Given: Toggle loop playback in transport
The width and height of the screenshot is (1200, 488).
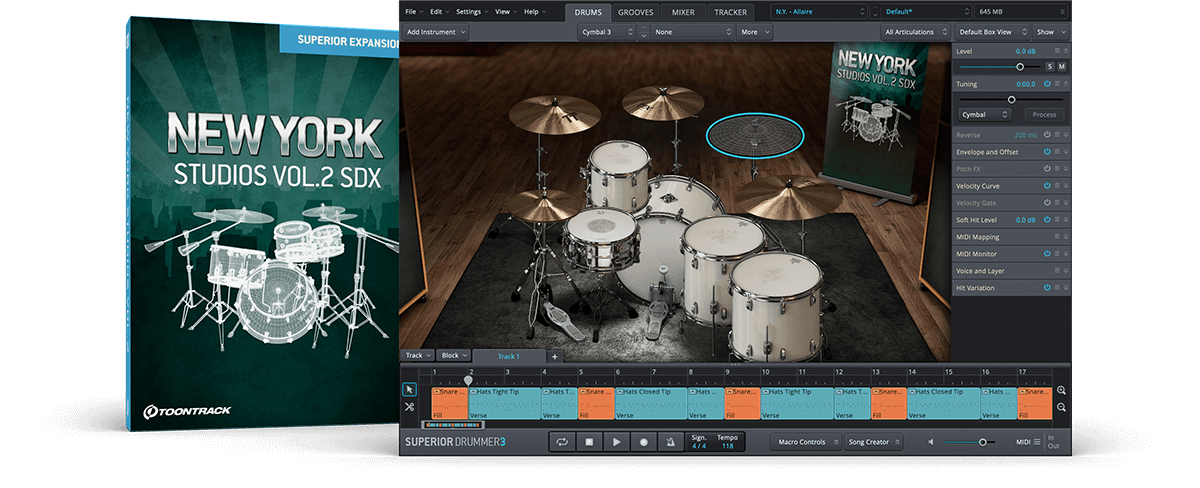Looking at the screenshot, I should [x=562, y=442].
